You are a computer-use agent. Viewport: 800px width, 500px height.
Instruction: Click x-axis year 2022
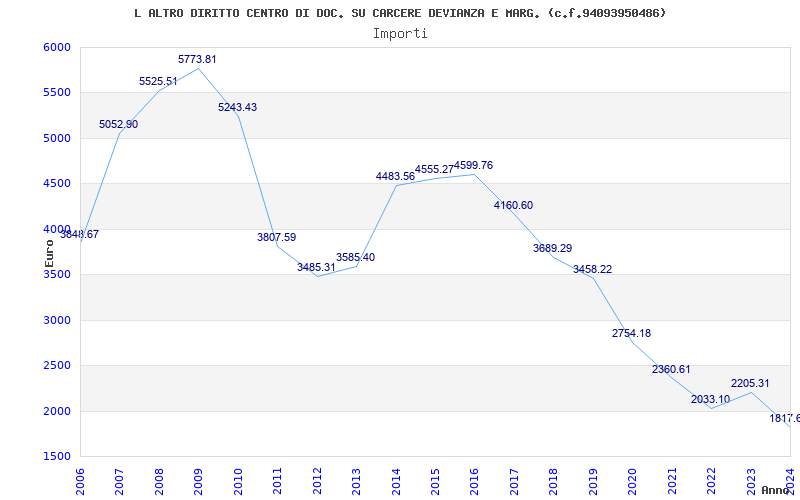click(711, 481)
